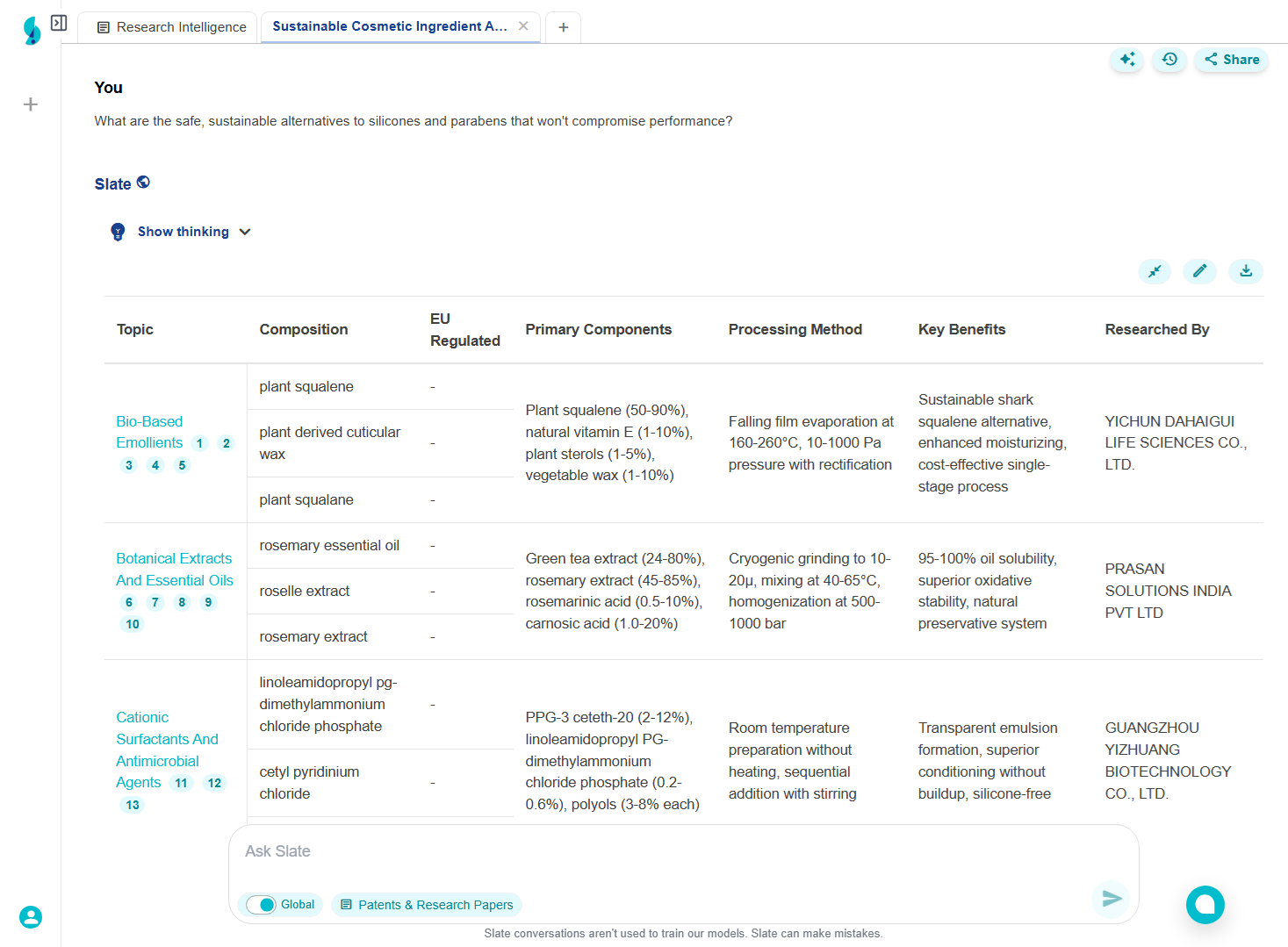The image size is (1288, 947).
Task: Click the pencil edit icon
Action: [x=1199, y=271]
